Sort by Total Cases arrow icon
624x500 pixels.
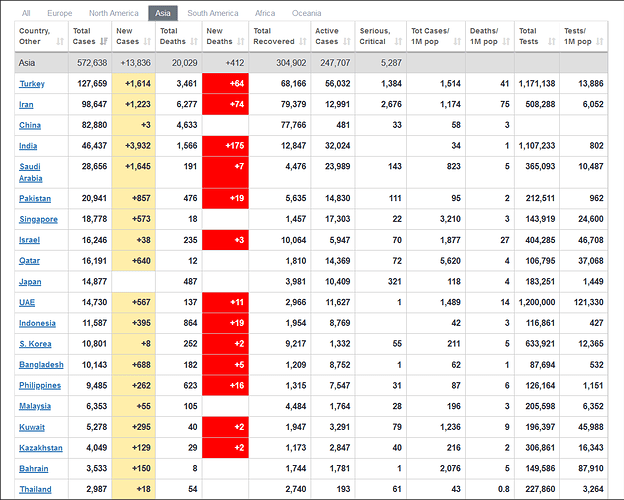pos(104,41)
